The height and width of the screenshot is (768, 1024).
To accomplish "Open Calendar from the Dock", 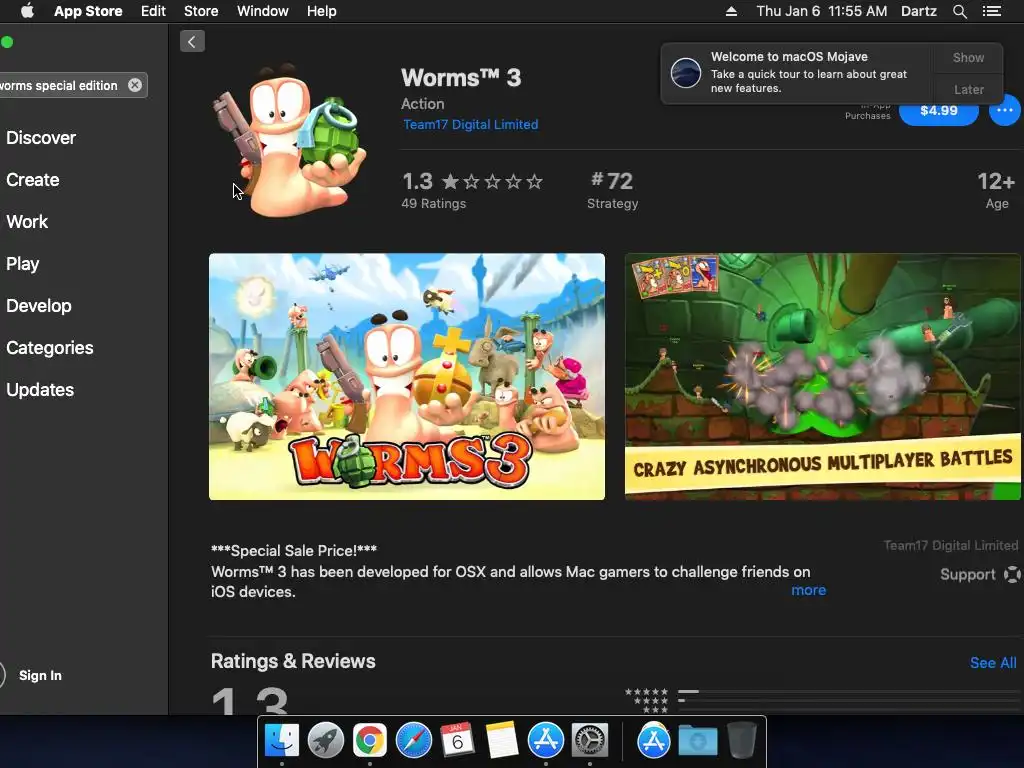I will [x=457, y=741].
